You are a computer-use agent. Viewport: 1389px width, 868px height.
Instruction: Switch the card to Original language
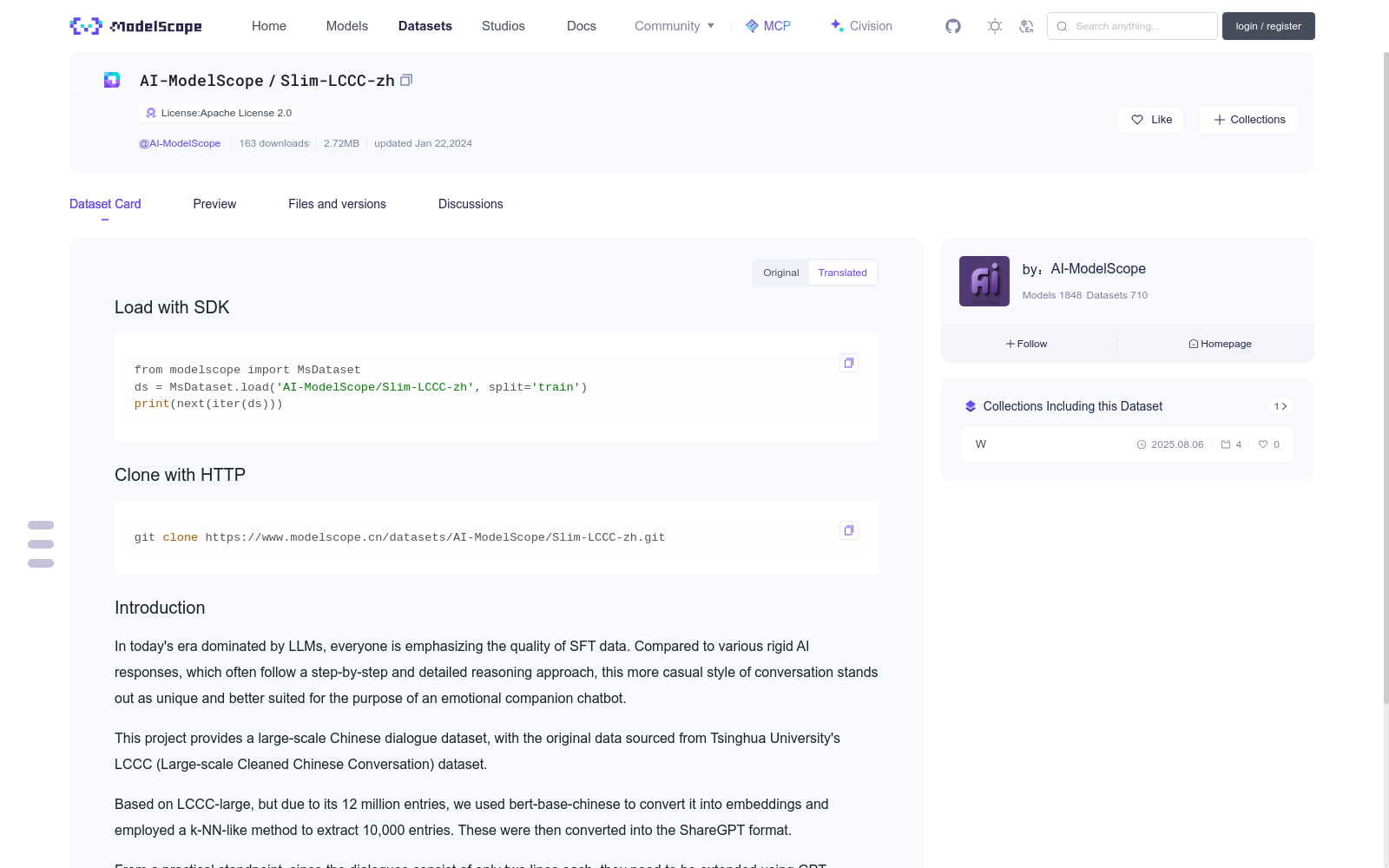[781, 273]
